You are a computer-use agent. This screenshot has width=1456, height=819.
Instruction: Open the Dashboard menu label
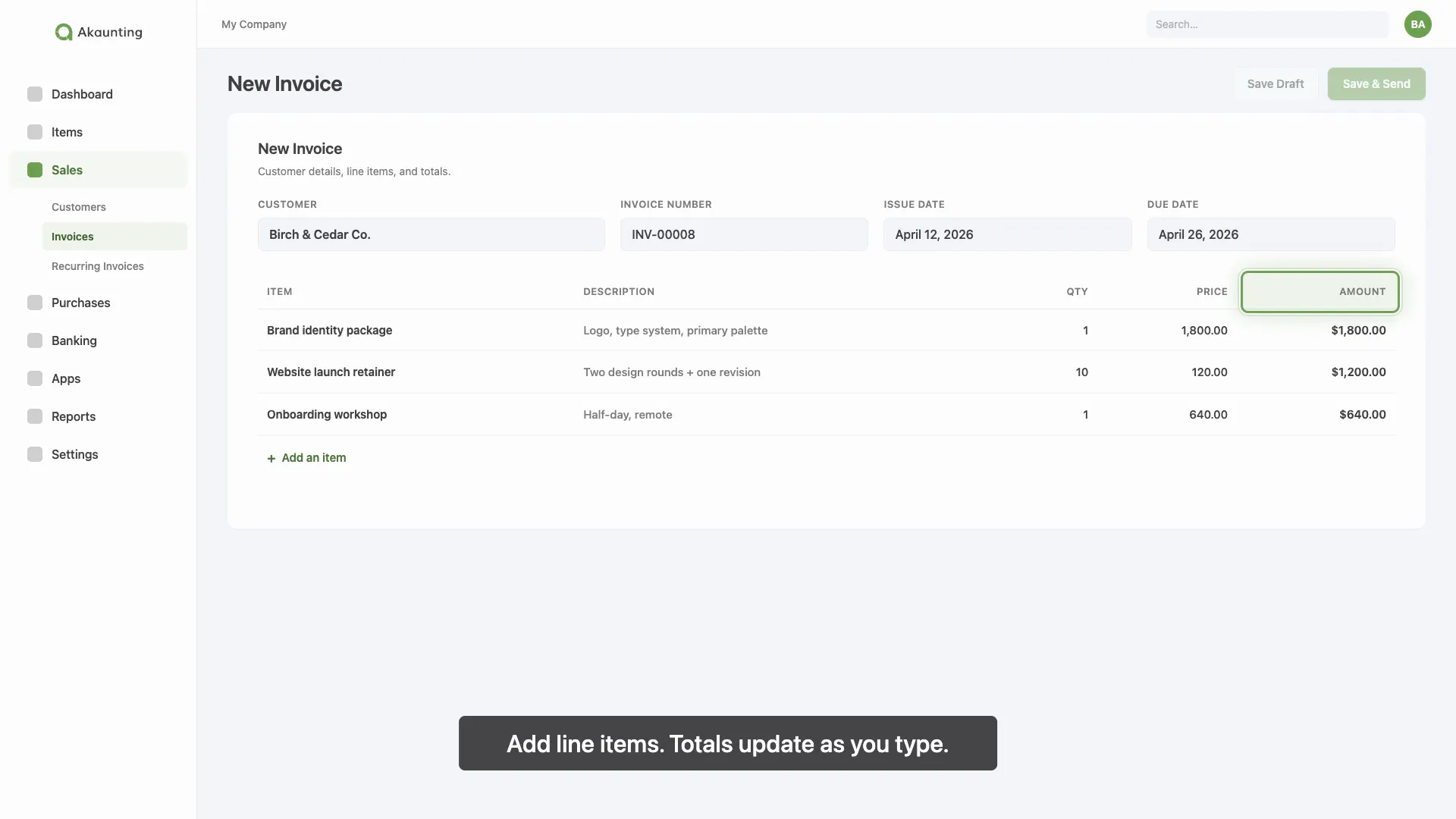[x=82, y=94]
